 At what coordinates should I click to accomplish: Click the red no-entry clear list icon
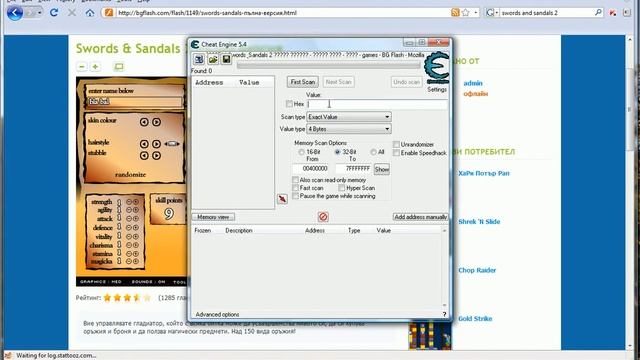click(323, 216)
